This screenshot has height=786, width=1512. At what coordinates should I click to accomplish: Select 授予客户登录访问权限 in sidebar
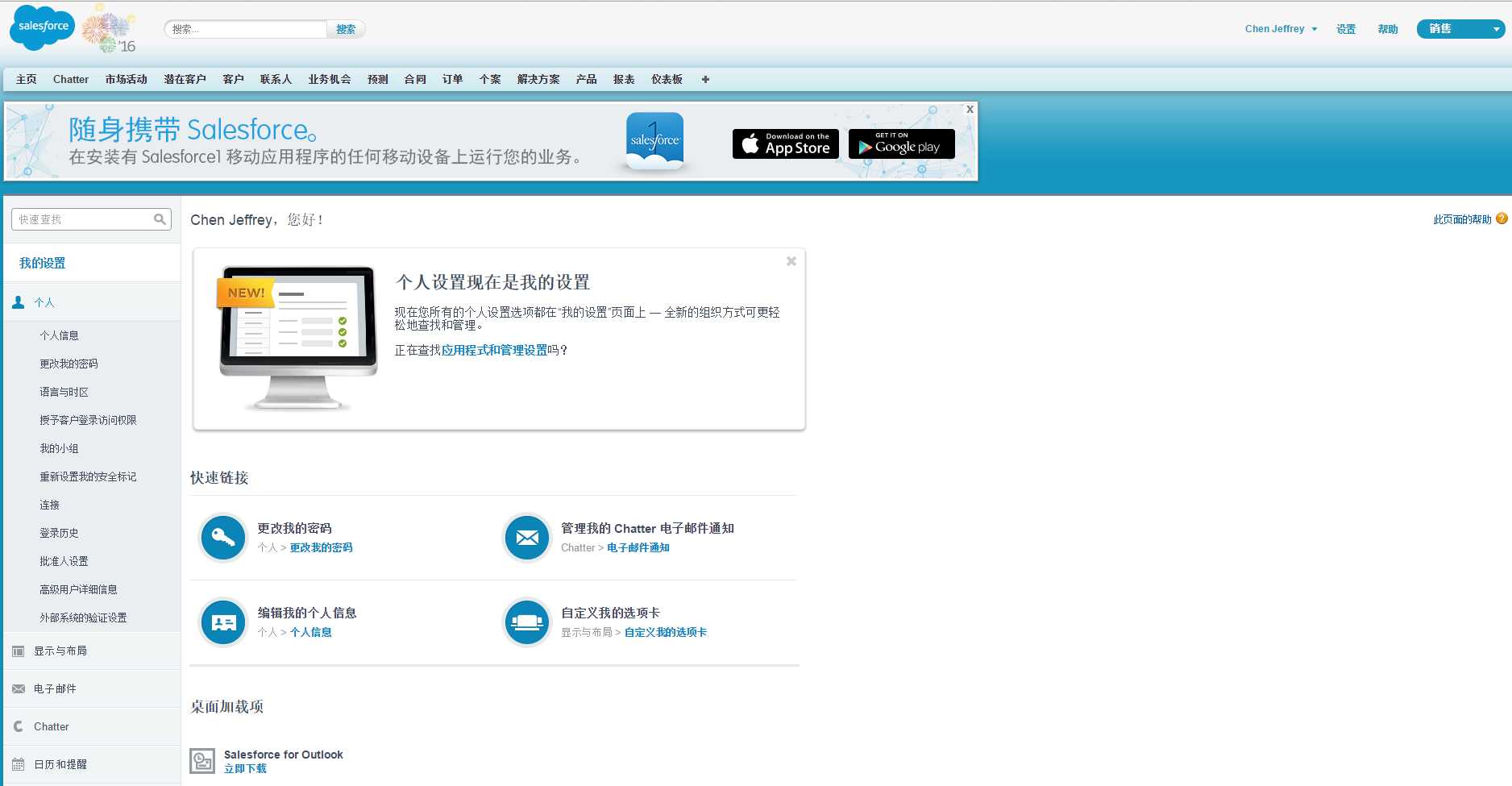[x=88, y=420]
